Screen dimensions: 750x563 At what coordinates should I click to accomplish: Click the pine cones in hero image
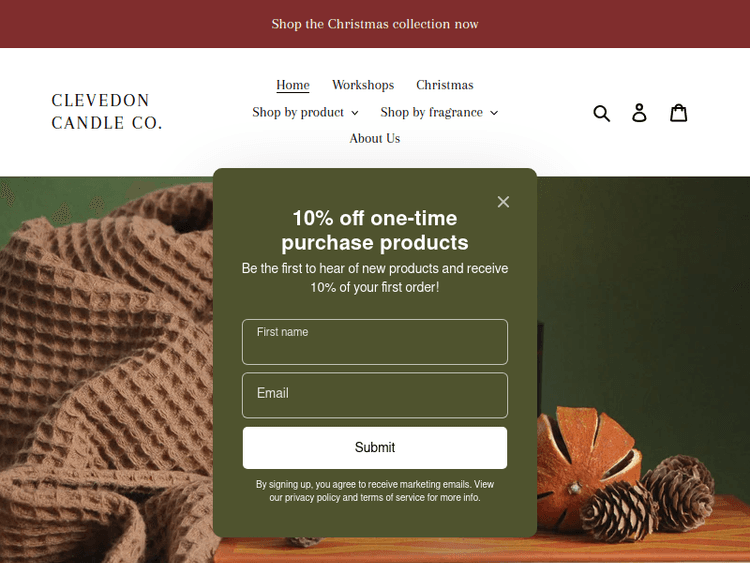(649, 497)
